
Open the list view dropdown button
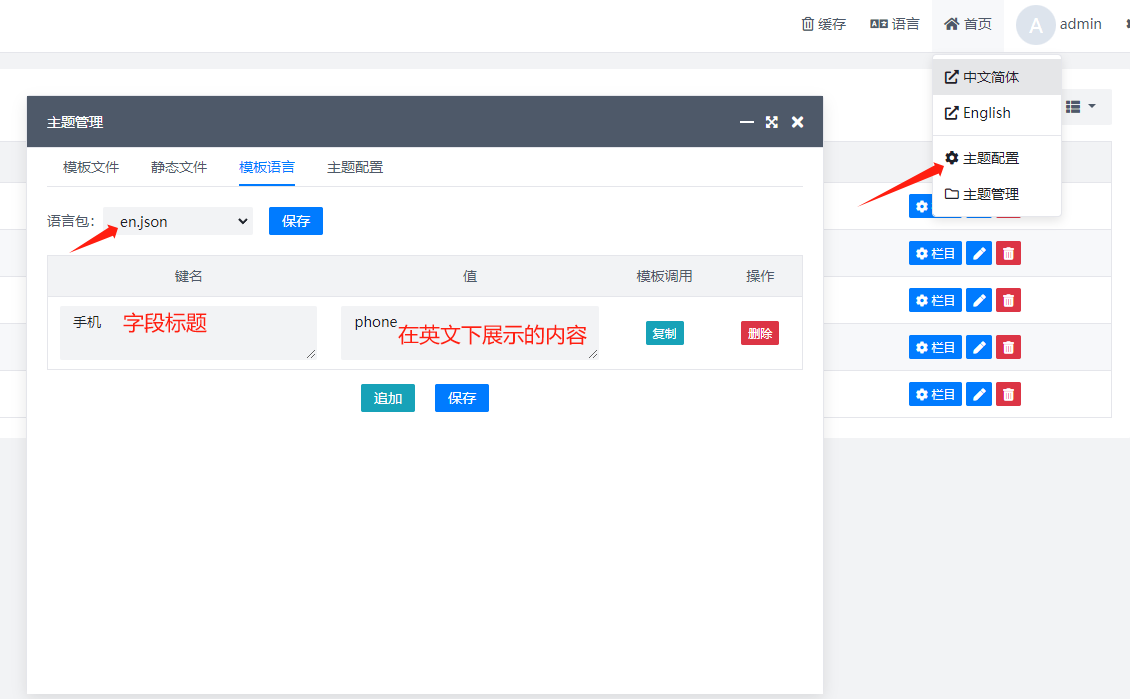click(x=1080, y=107)
